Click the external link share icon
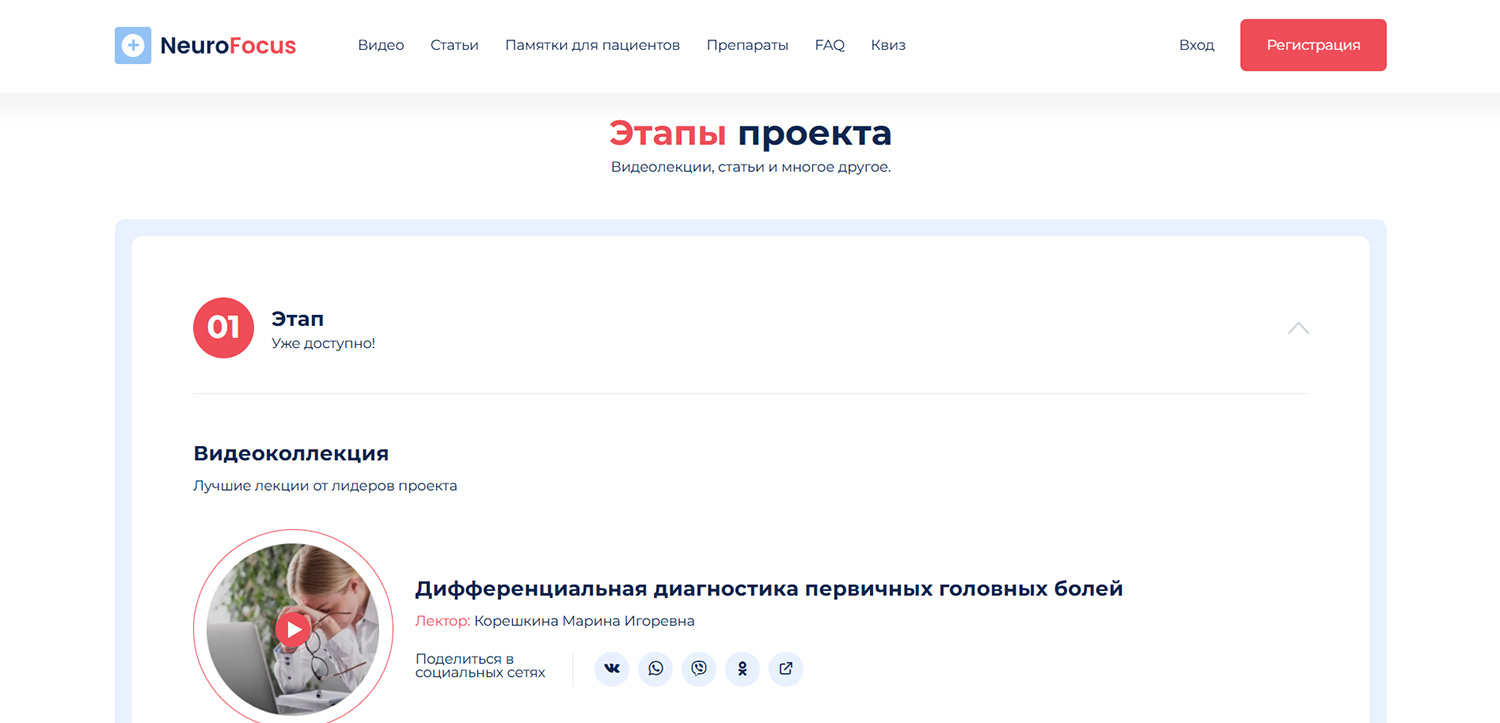Viewport: 1500px width, 723px height. pos(786,669)
